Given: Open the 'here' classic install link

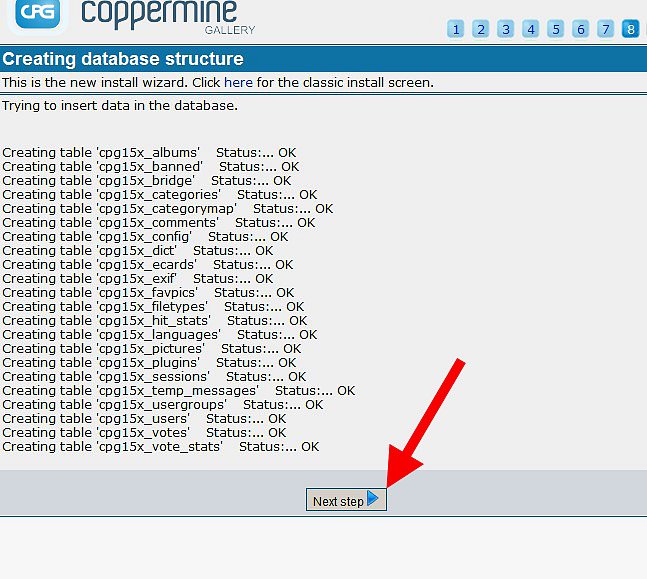Looking at the screenshot, I should click(x=238, y=83).
